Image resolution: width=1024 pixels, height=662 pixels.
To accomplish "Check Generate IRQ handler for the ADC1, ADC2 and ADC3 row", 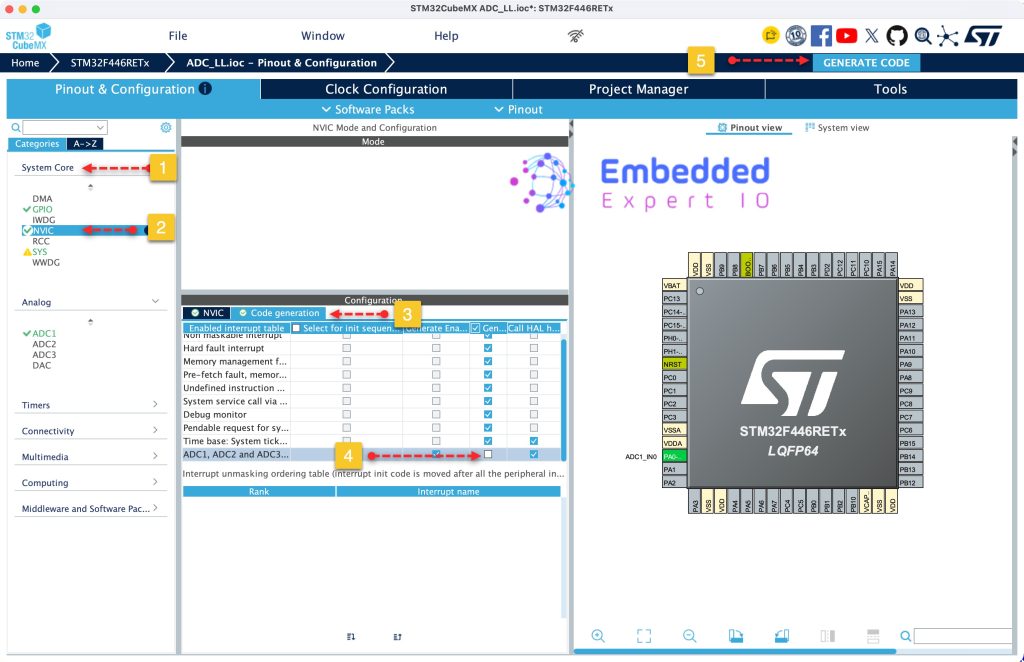I will click(x=488, y=454).
